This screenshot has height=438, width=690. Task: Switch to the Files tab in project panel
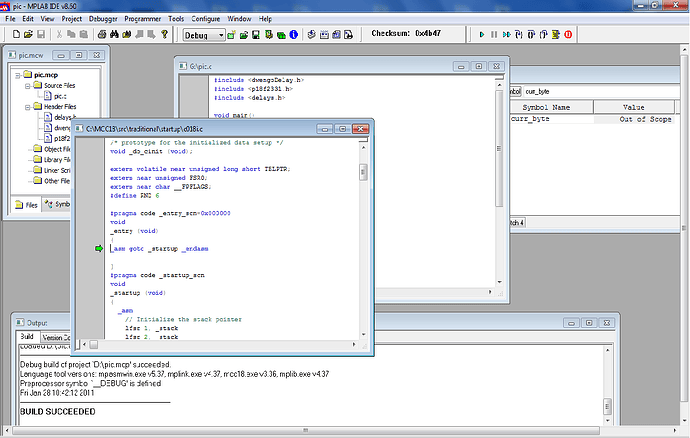[x=26, y=205]
